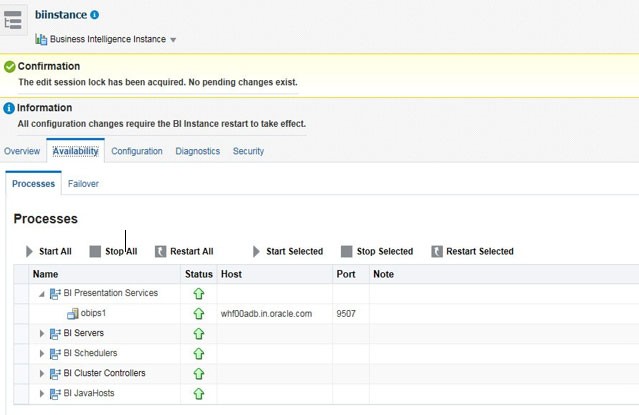This screenshot has width=639, height=415.
Task: Select the BI Schedulers row name
Action: [x=90, y=353]
